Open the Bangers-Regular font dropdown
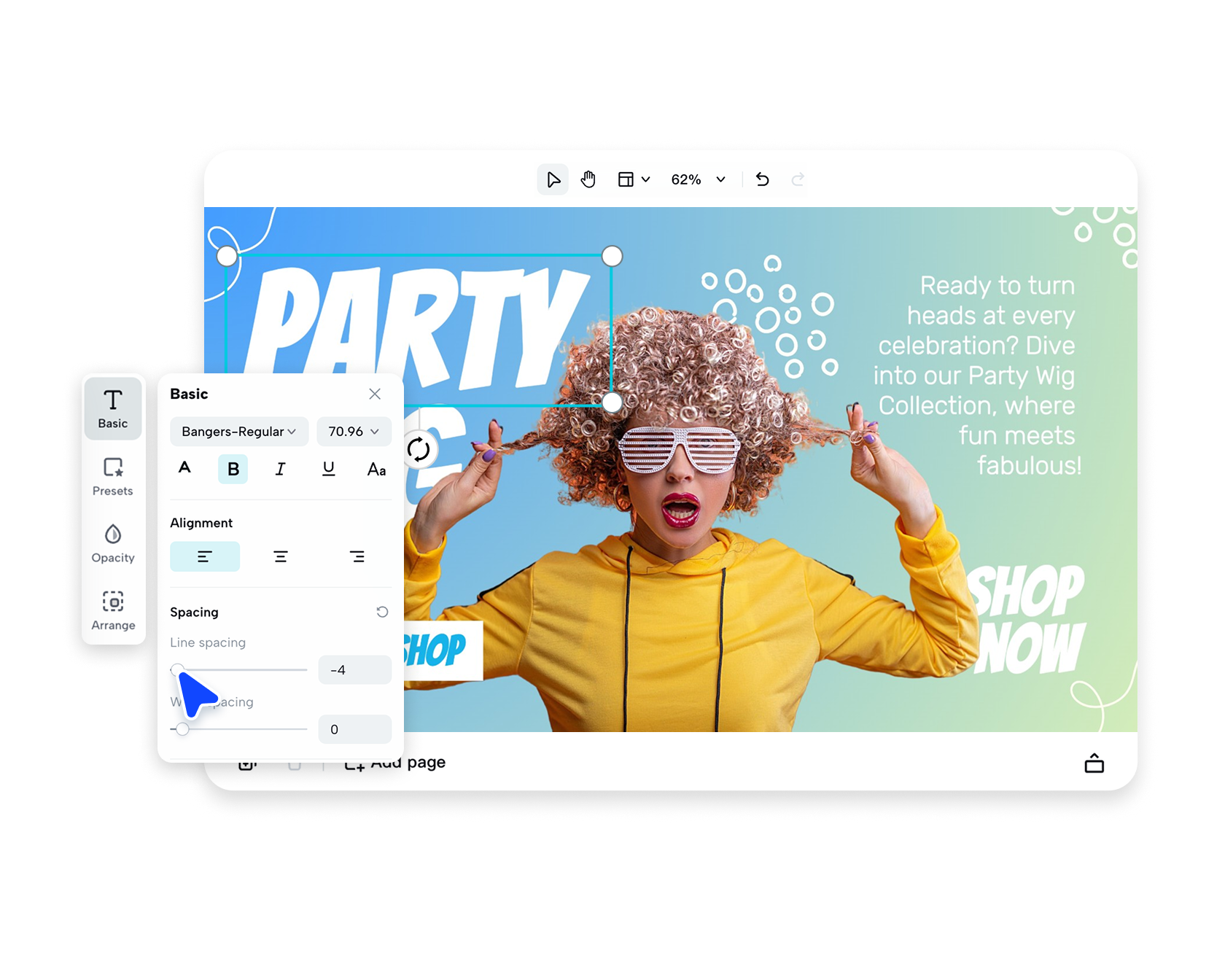 point(238,431)
